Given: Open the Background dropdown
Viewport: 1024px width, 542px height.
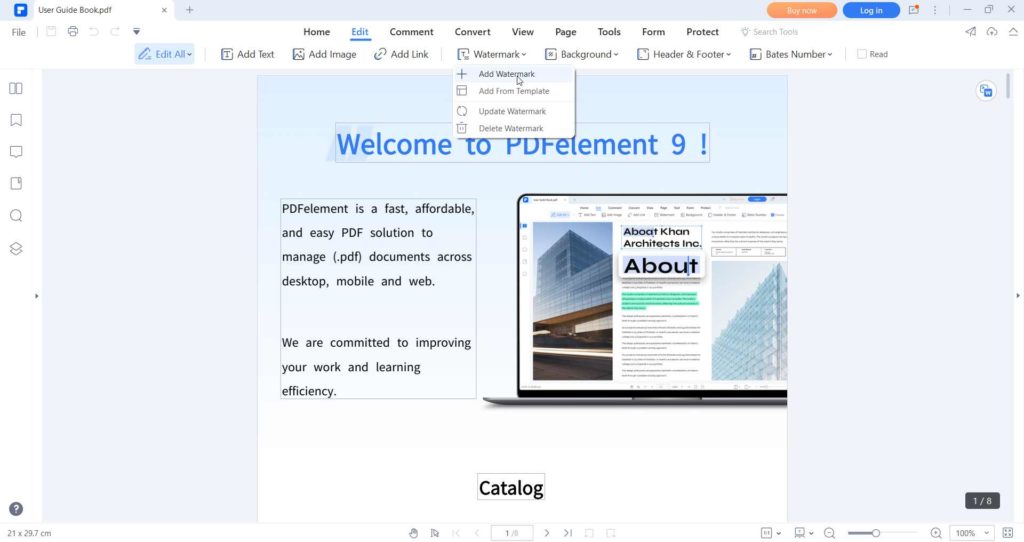Looking at the screenshot, I should coord(581,54).
